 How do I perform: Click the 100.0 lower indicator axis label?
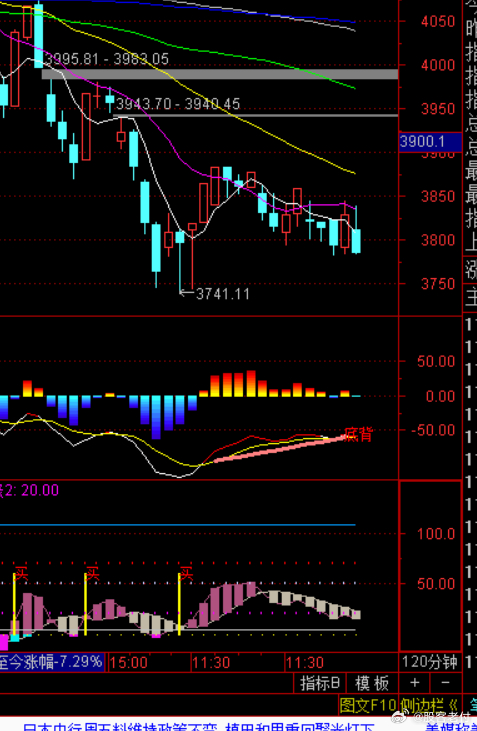[x=436, y=533]
